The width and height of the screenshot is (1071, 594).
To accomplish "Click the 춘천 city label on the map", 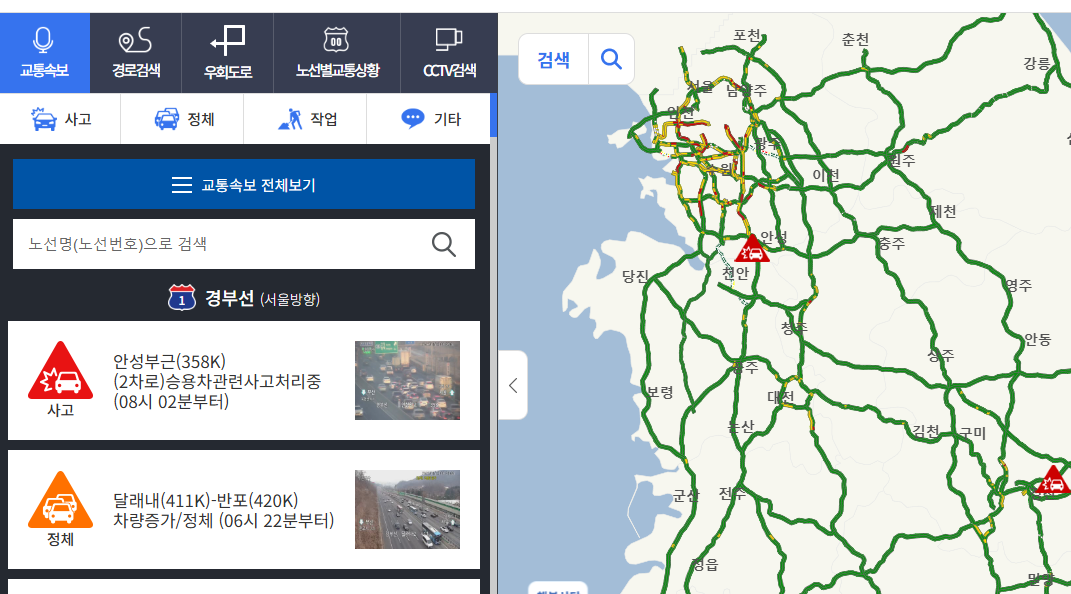I will 855,40.
